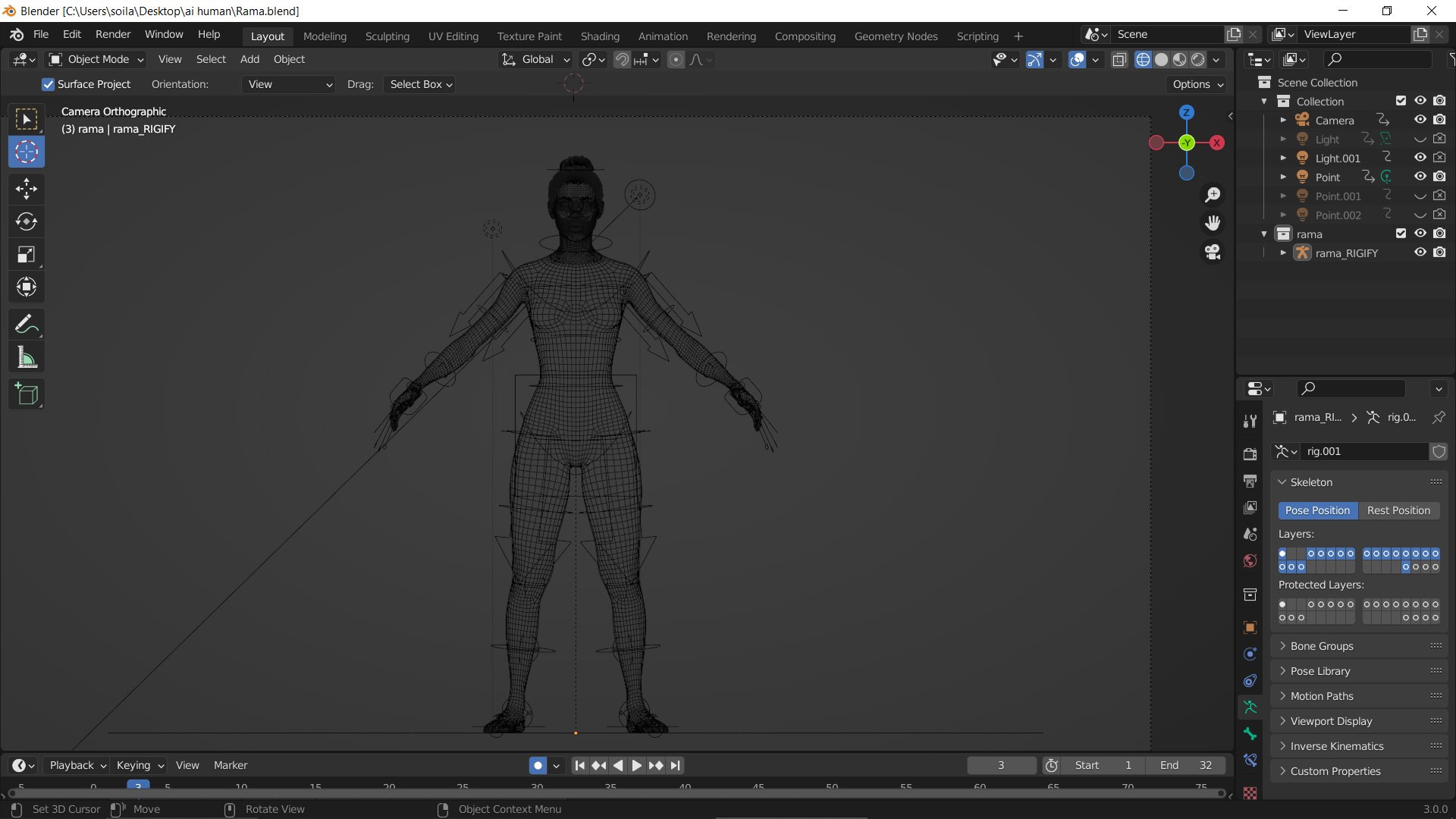The image size is (1456, 819).
Task: Hide Camera in viewport via eye icon
Action: [1420, 120]
